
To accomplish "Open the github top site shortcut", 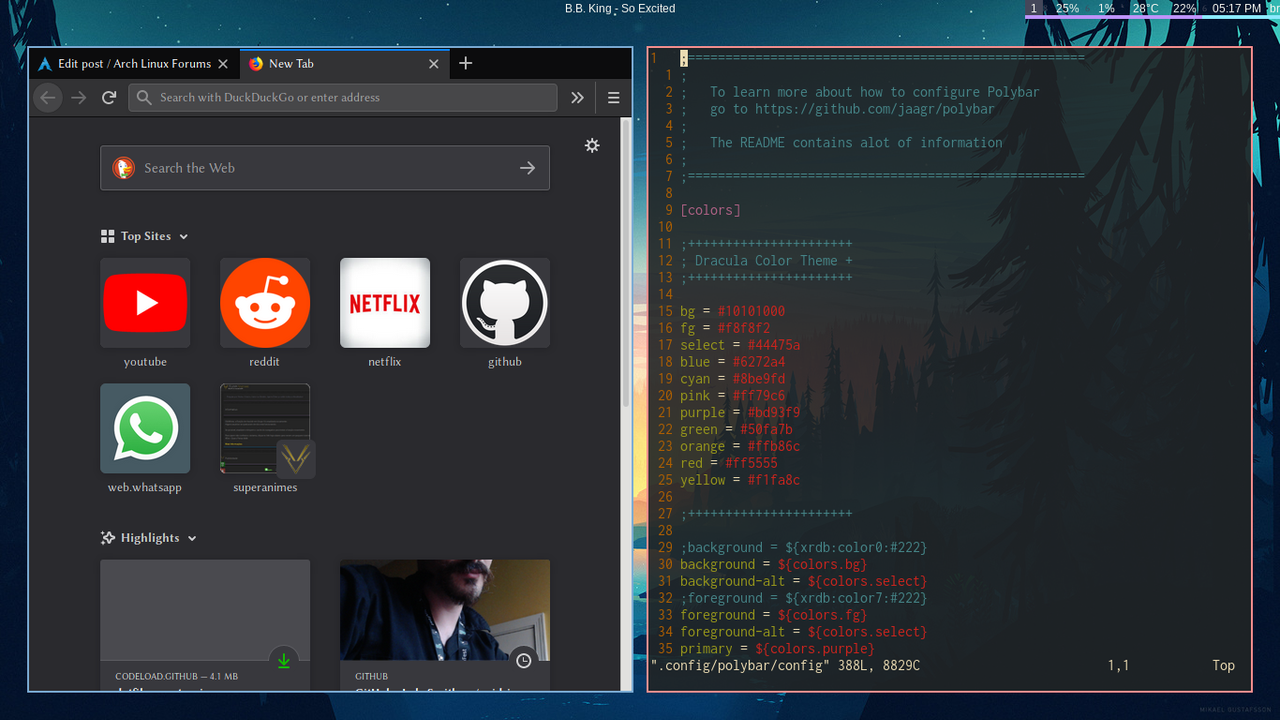I will click(505, 303).
